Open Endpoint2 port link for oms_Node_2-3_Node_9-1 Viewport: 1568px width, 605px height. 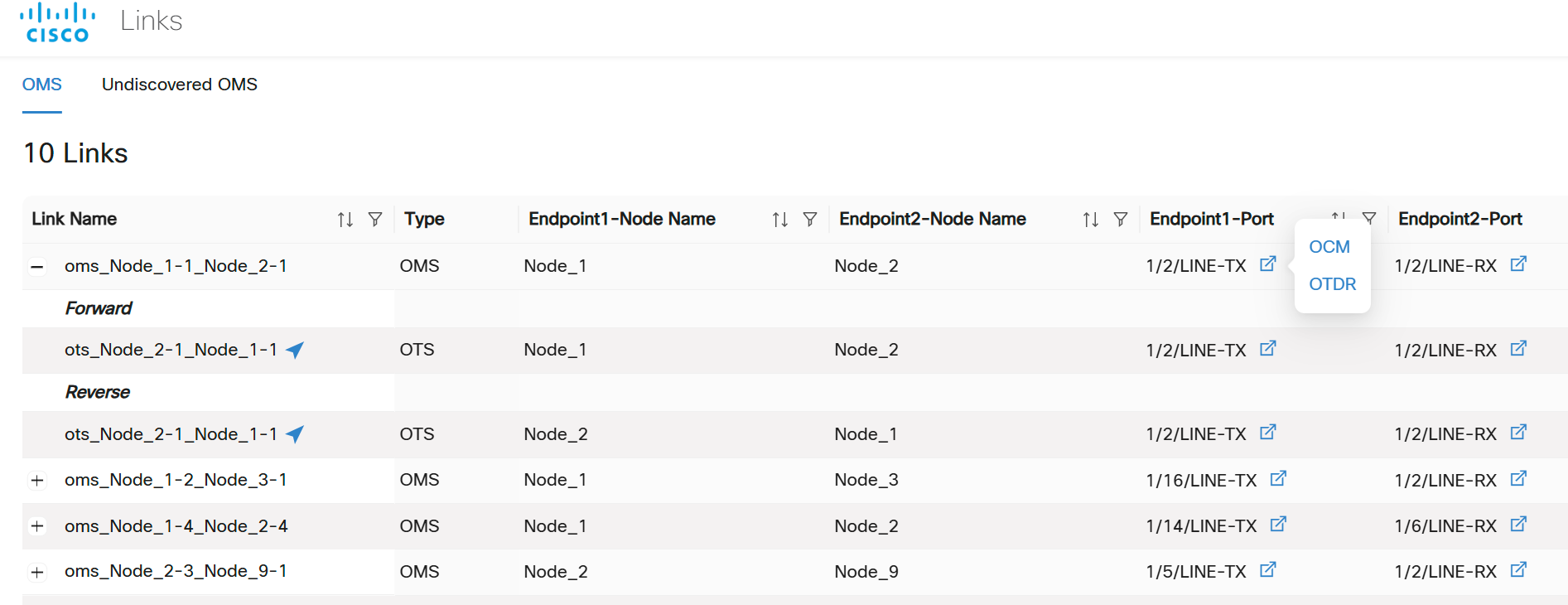click(x=1518, y=570)
